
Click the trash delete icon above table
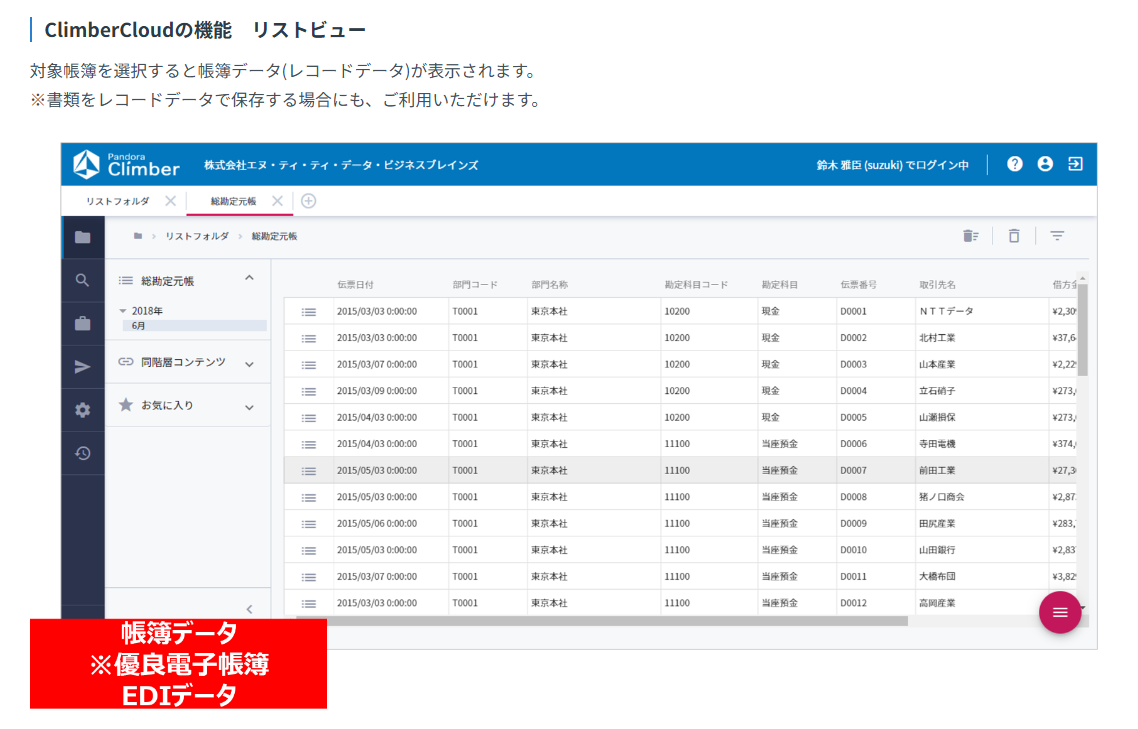(x=1014, y=236)
